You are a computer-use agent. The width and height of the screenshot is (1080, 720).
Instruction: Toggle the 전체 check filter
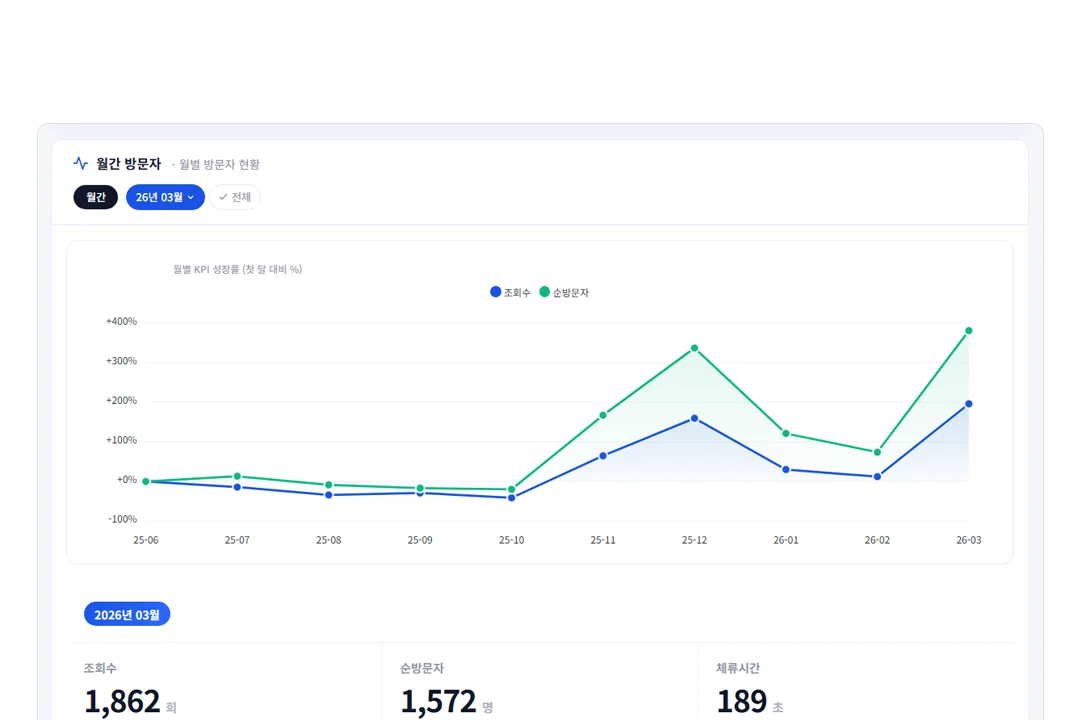tap(235, 197)
